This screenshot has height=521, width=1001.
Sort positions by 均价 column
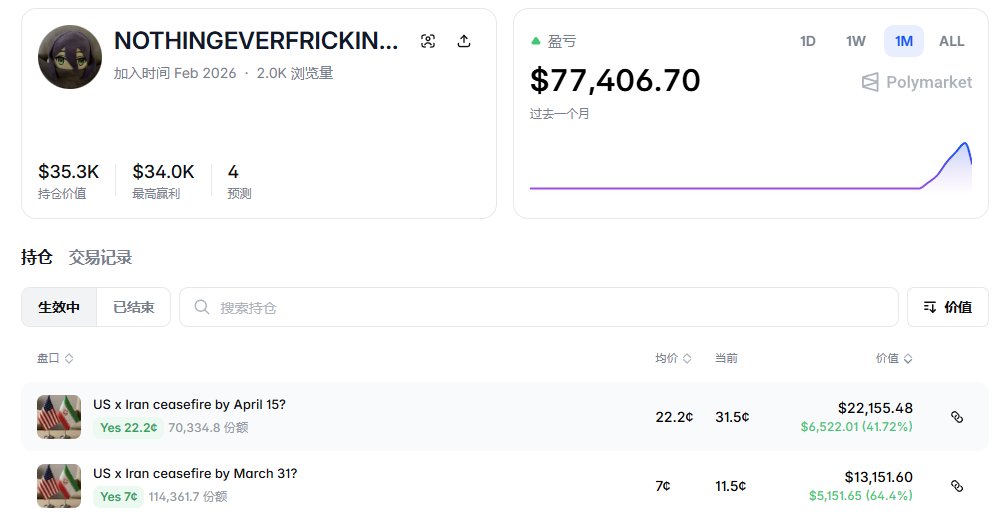pyautogui.click(x=673, y=358)
